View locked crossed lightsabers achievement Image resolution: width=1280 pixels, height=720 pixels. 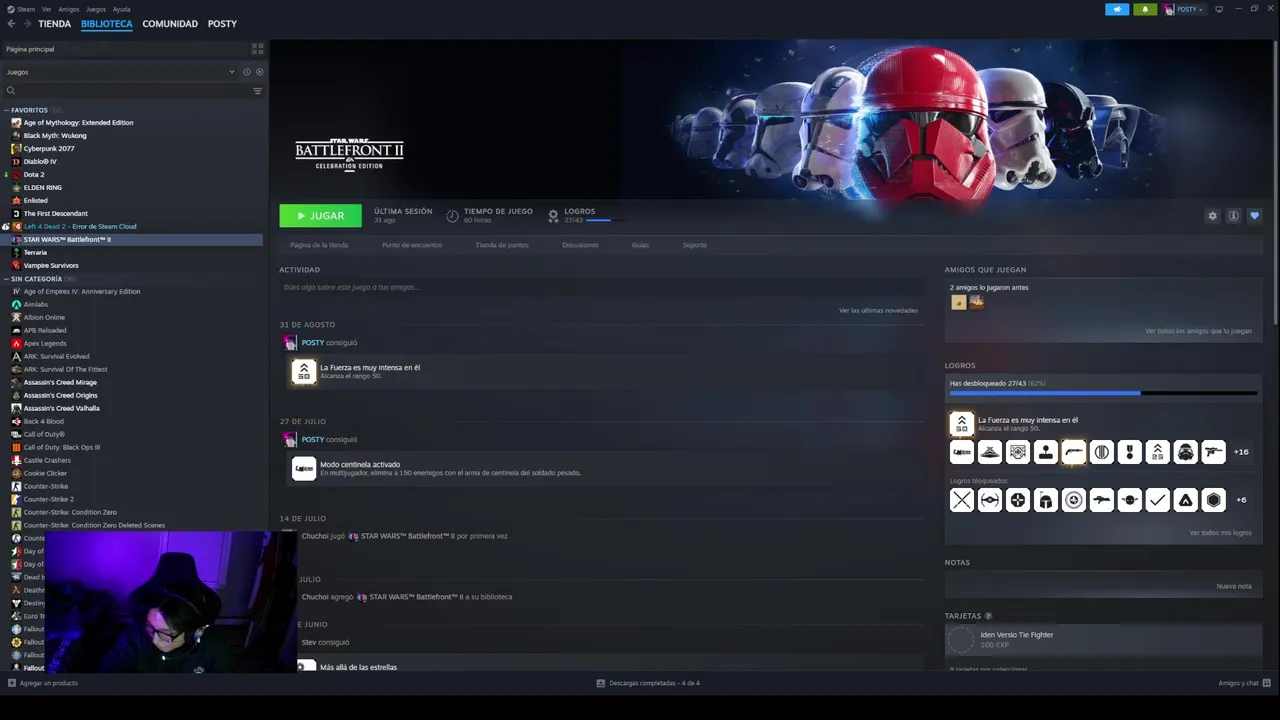click(961, 500)
